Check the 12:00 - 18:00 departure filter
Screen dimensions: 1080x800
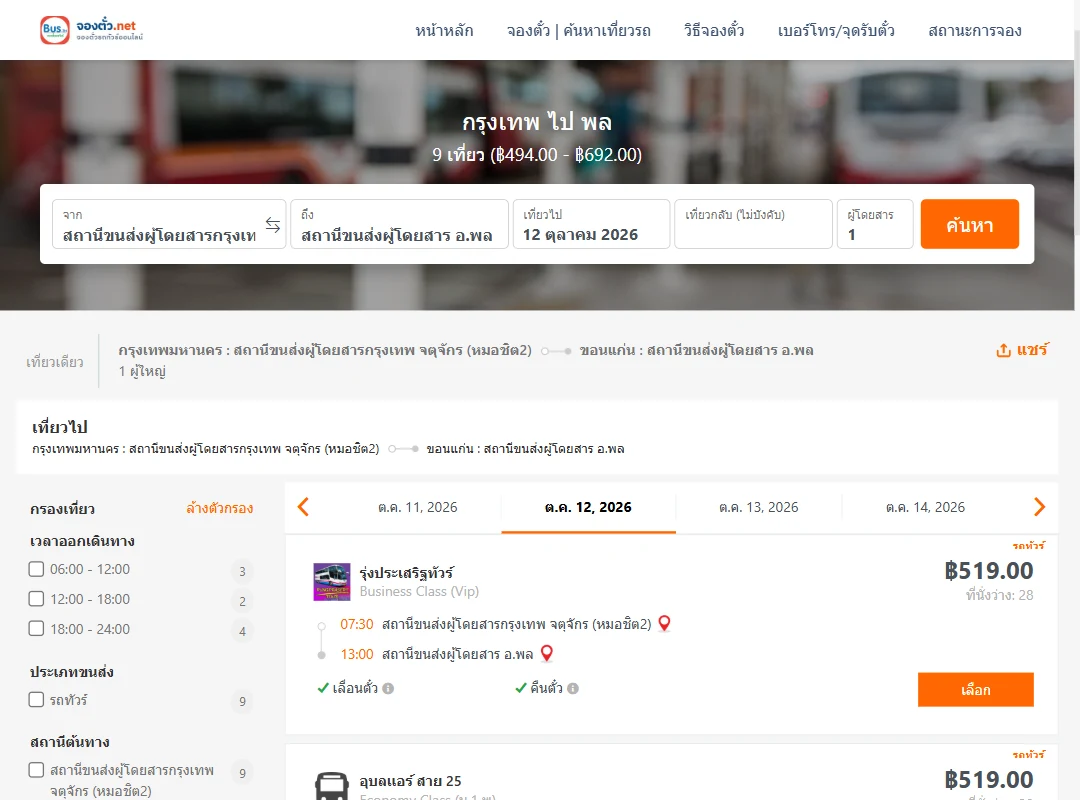[x=37, y=599]
